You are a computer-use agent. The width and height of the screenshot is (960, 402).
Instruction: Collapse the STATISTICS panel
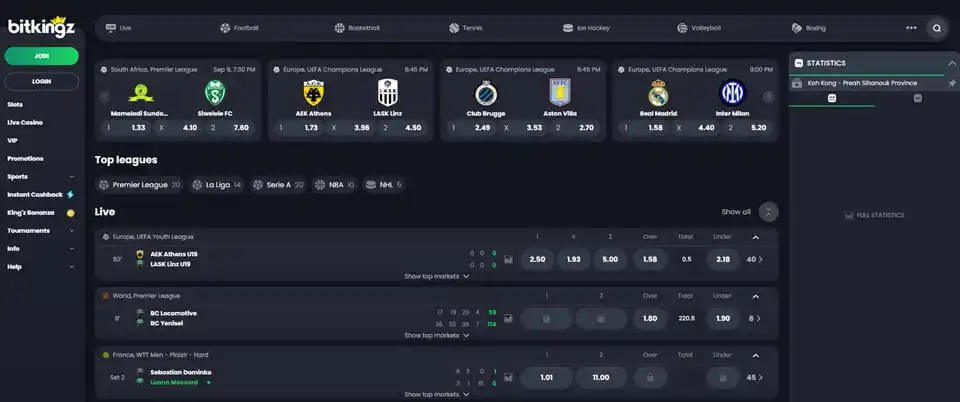click(951, 63)
